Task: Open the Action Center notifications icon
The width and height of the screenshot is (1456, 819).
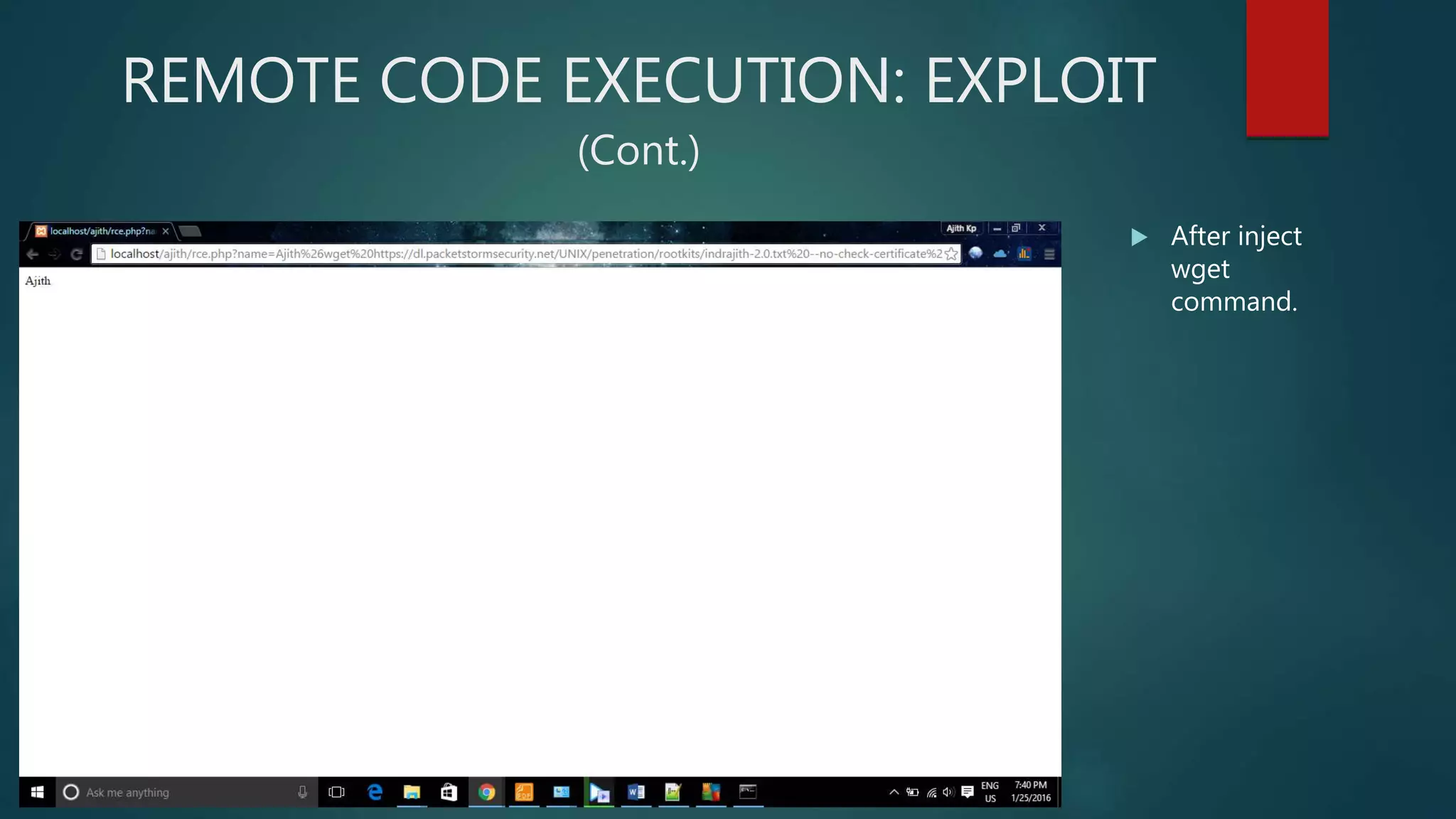Action: pyautogui.click(x=968, y=792)
